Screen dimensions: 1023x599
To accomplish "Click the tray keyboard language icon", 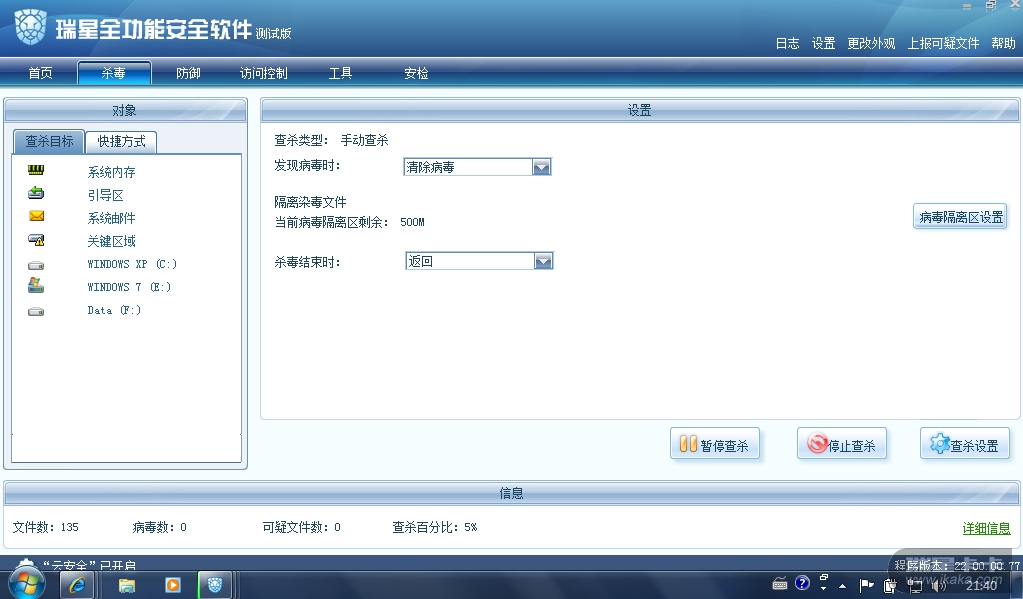I will [780, 584].
